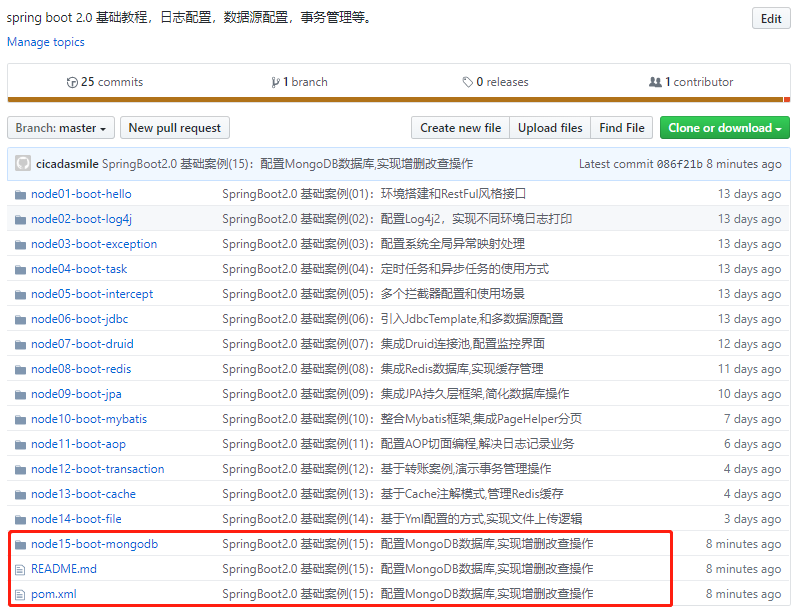Click folder icon beside node05-boot-intercept
Viewport: 799px width, 613px height.
pos(20,295)
